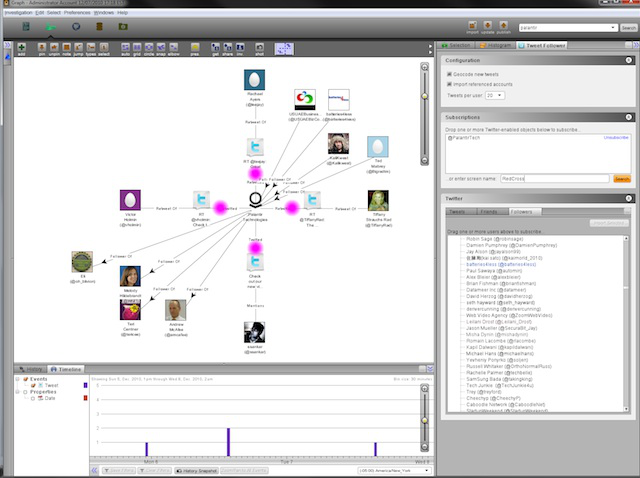Collapse the Properties tree node

point(18,392)
